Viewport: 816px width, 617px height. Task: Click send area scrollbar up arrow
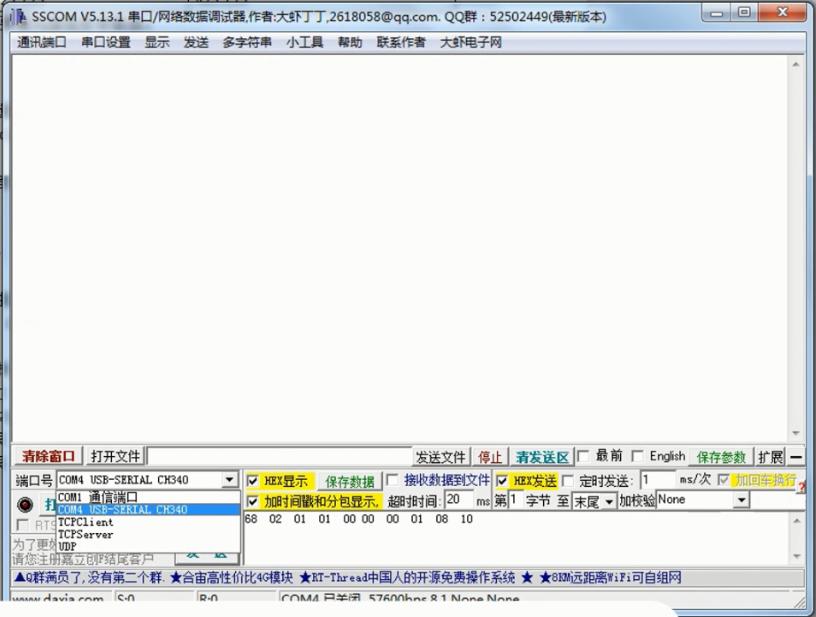(x=796, y=520)
